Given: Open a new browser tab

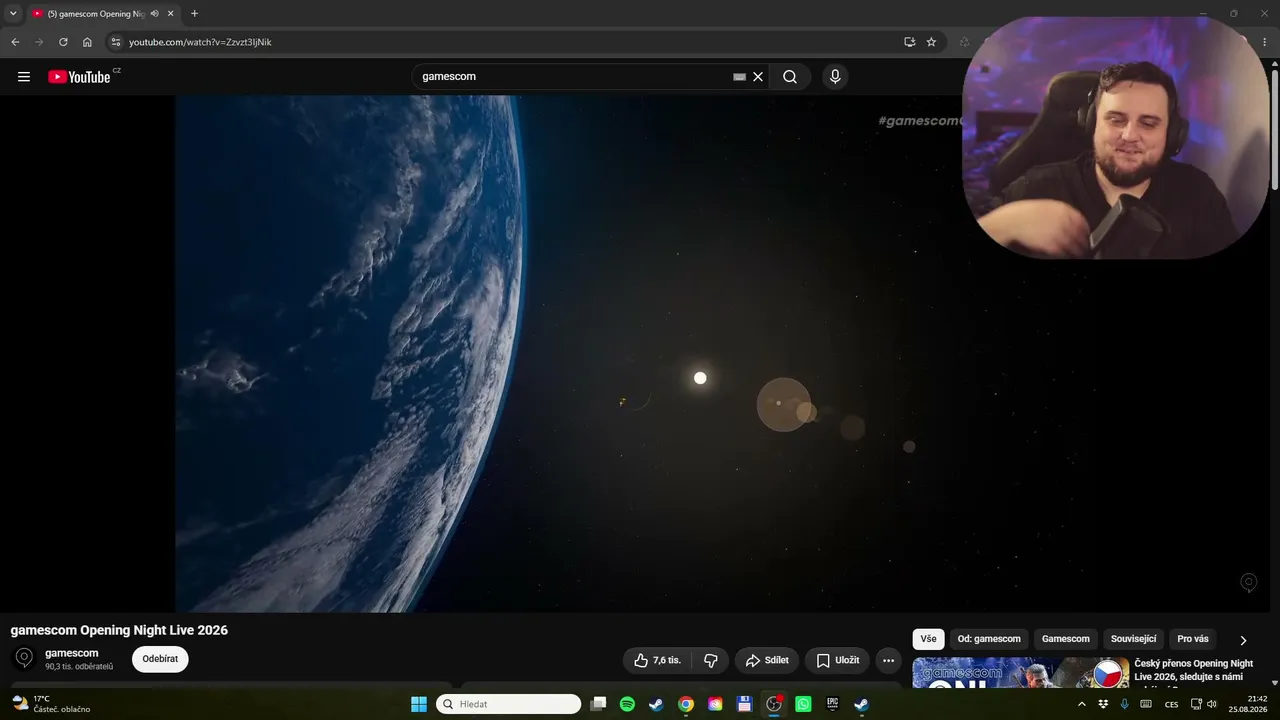Looking at the screenshot, I should tap(194, 14).
